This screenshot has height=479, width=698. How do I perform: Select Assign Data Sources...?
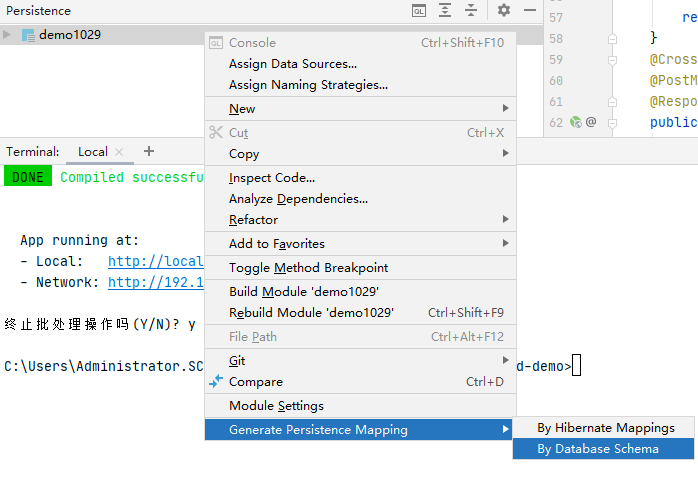360,64
